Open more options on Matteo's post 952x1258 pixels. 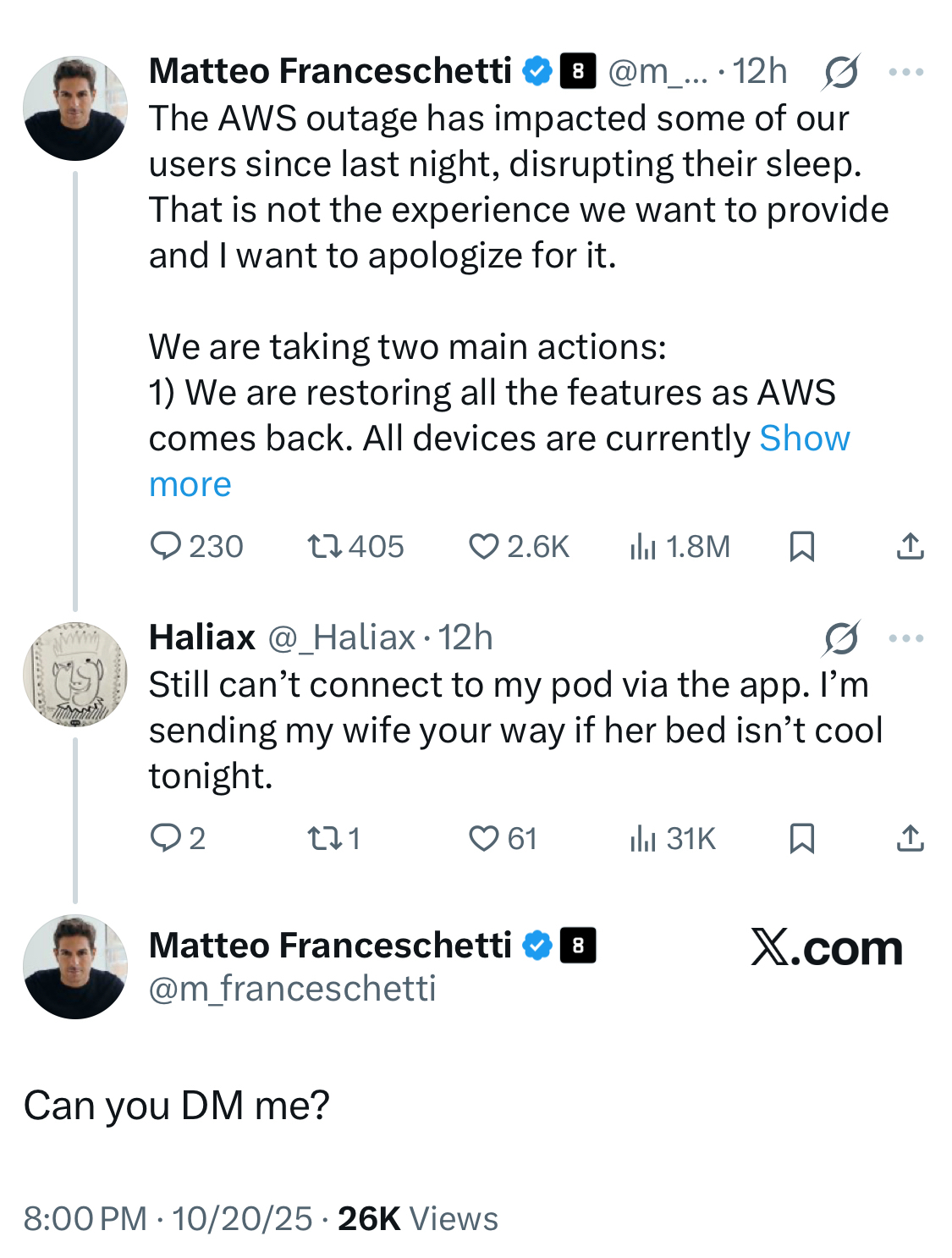[x=905, y=72]
